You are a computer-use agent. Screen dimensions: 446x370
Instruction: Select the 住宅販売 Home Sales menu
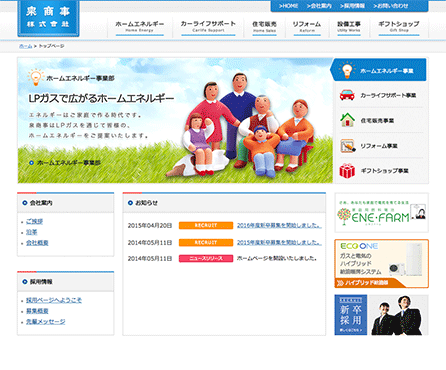pyautogui.click(x=264, y=27)
